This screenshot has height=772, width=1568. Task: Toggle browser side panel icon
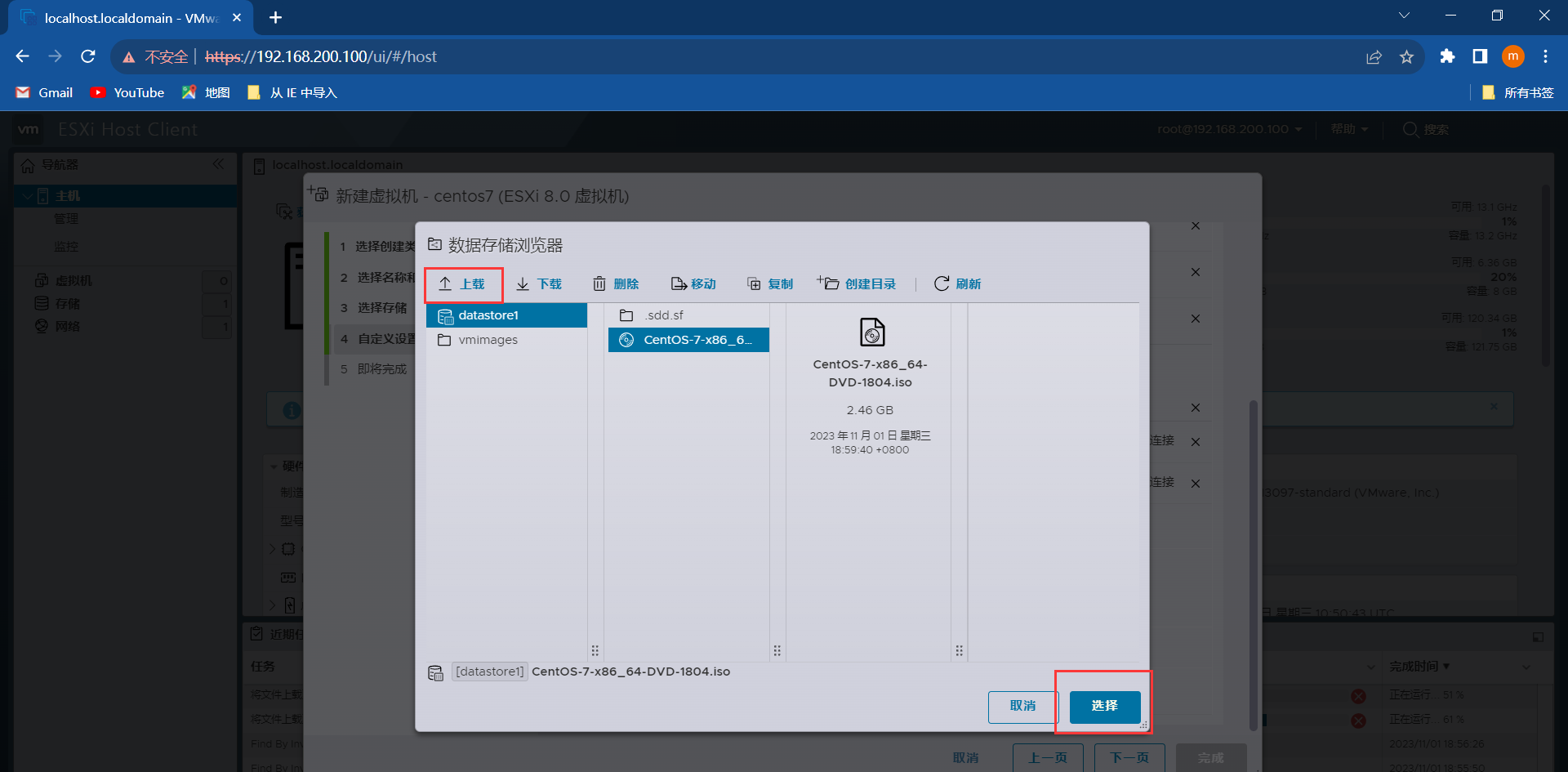1480,56
